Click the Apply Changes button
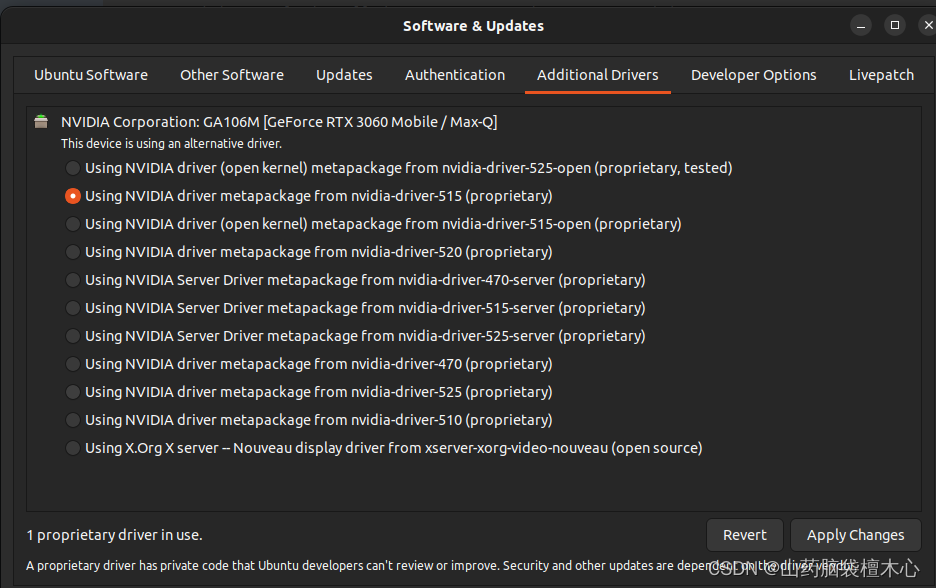 tap(855, 535)
